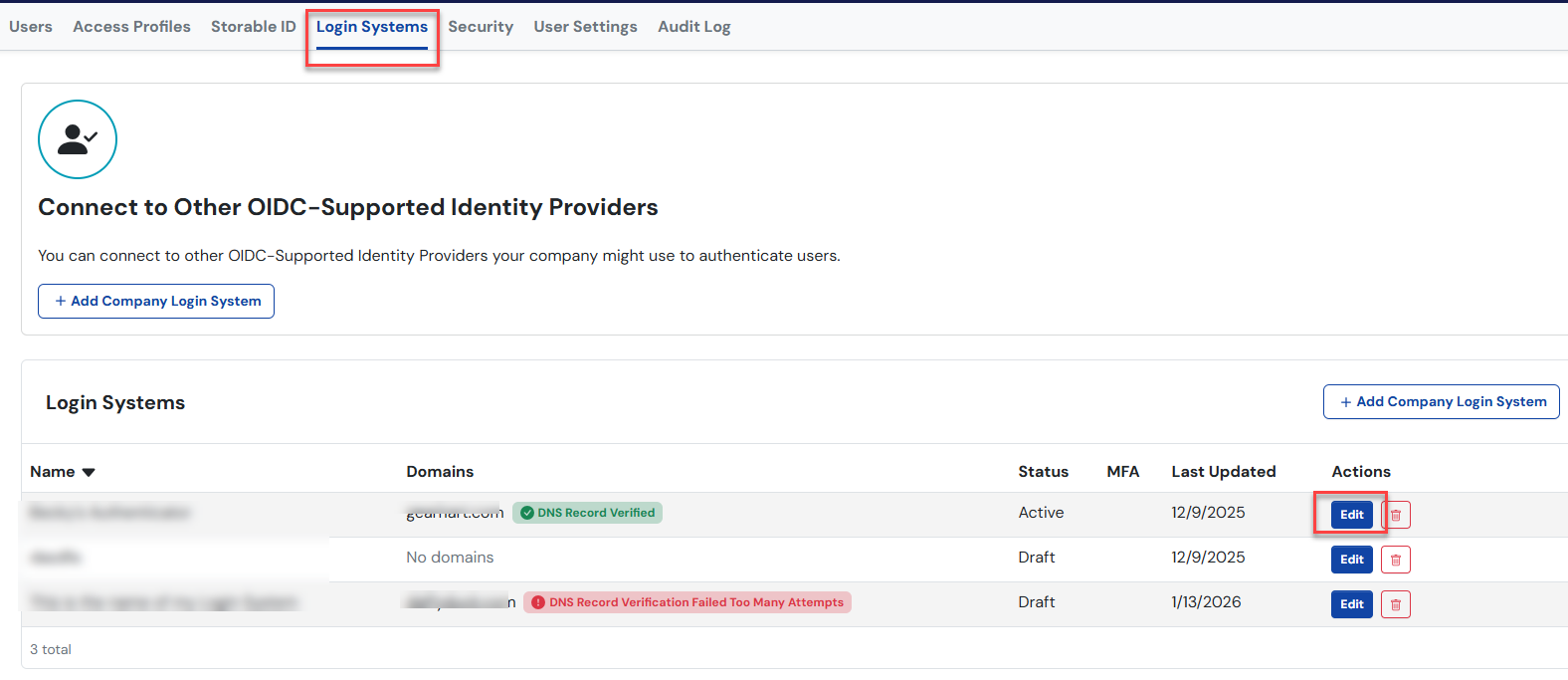This screenshot has width=1568, height=680.
Task: Click Add Company Login System in top card
Action: pyautogui.click(x=156, y=301)
